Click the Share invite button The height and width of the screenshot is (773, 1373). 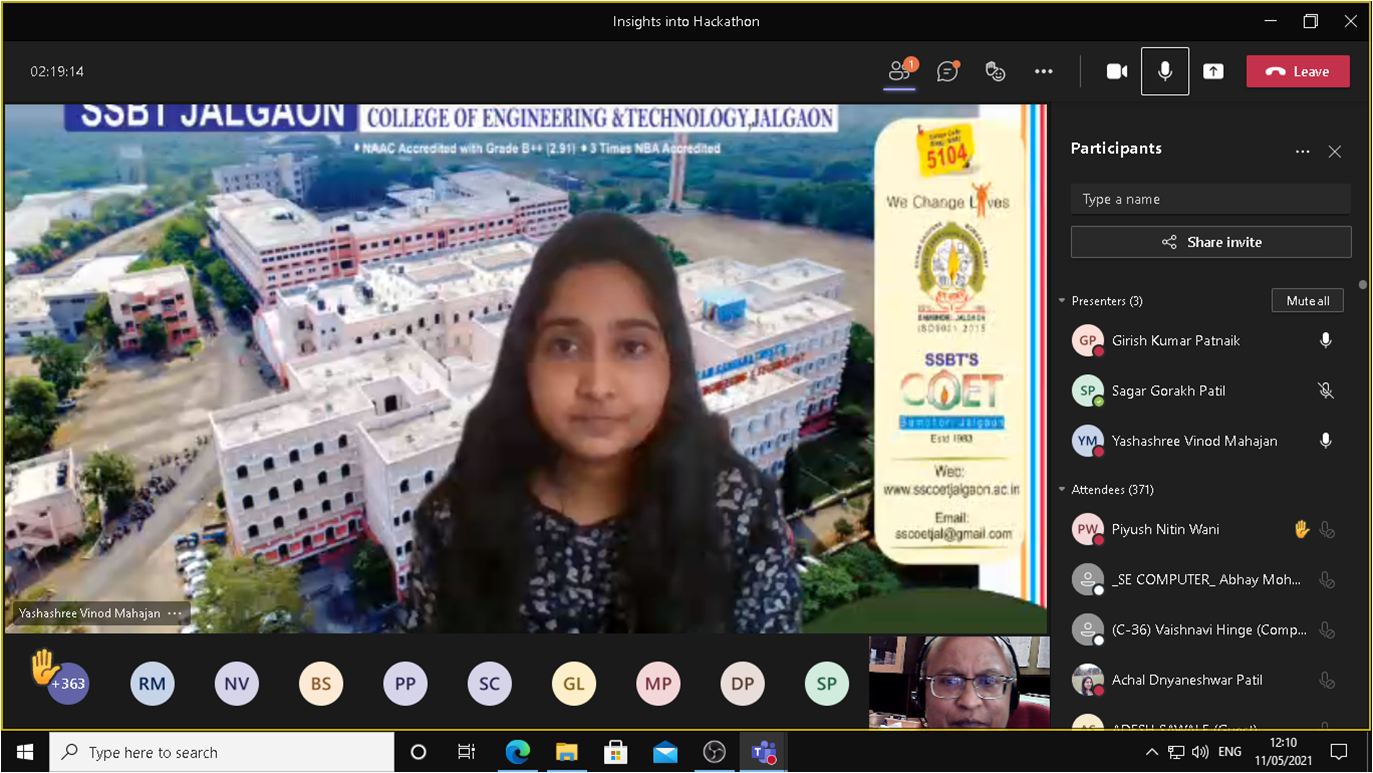tap(1211, 242)
